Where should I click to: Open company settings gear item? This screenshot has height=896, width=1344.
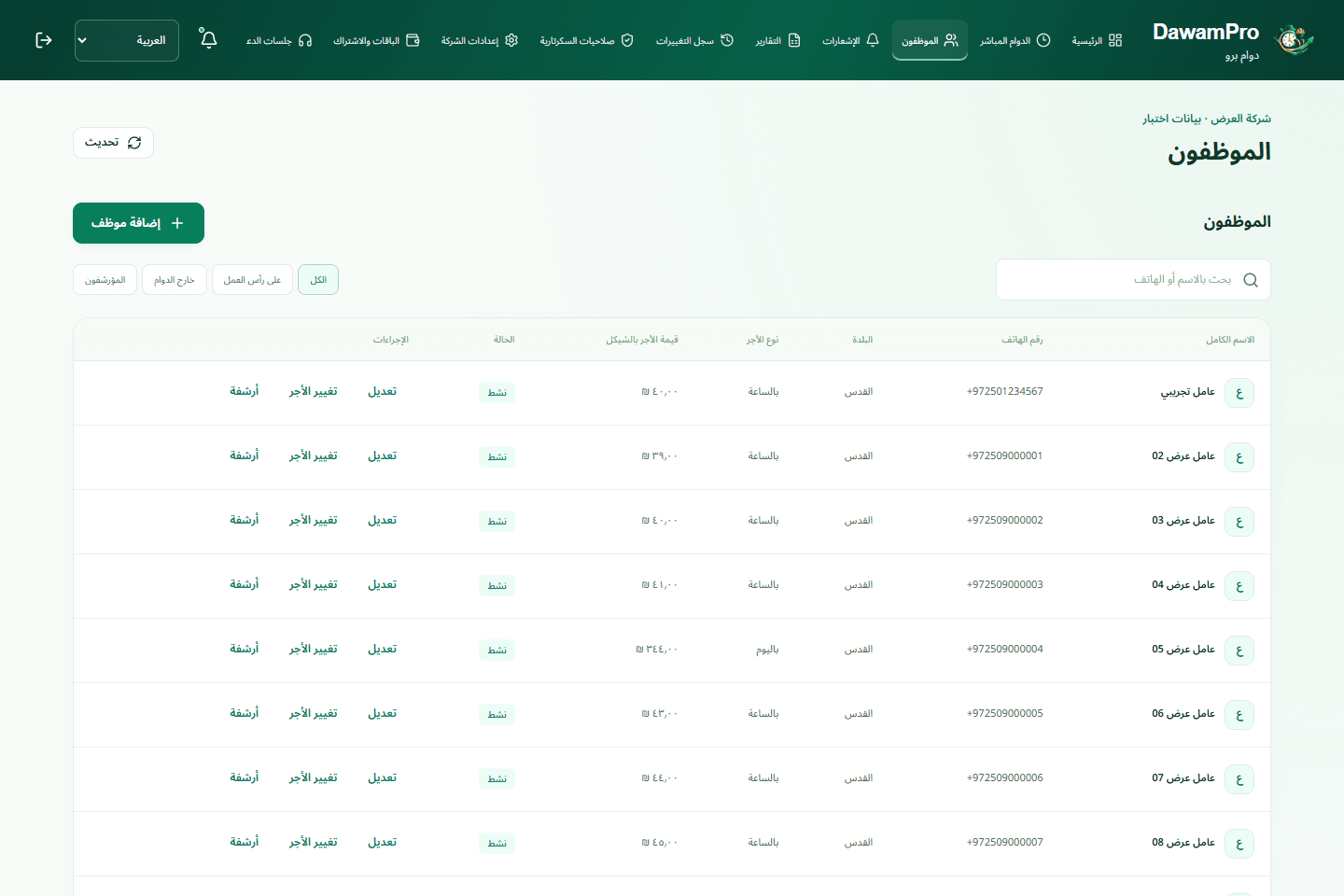point(479,40)
